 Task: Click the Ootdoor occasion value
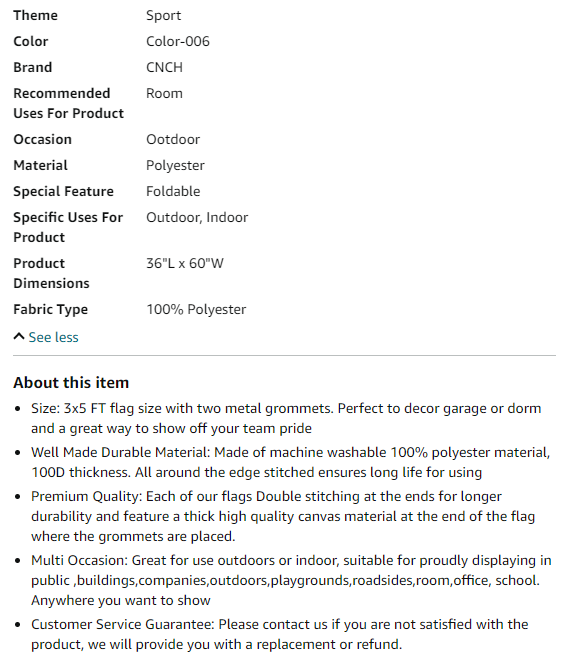tap(173, 140)
